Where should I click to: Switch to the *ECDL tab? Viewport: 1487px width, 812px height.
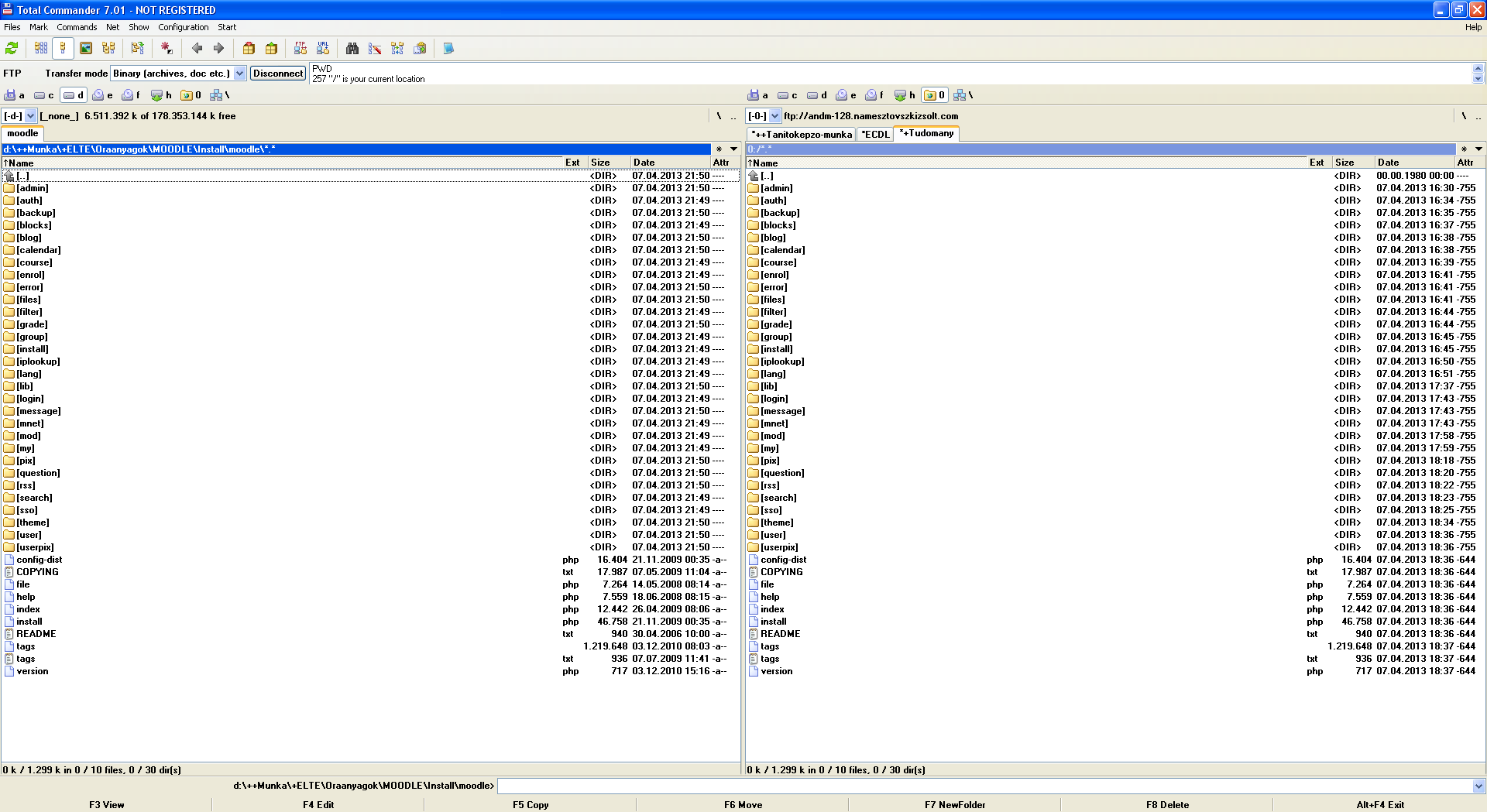875,135
